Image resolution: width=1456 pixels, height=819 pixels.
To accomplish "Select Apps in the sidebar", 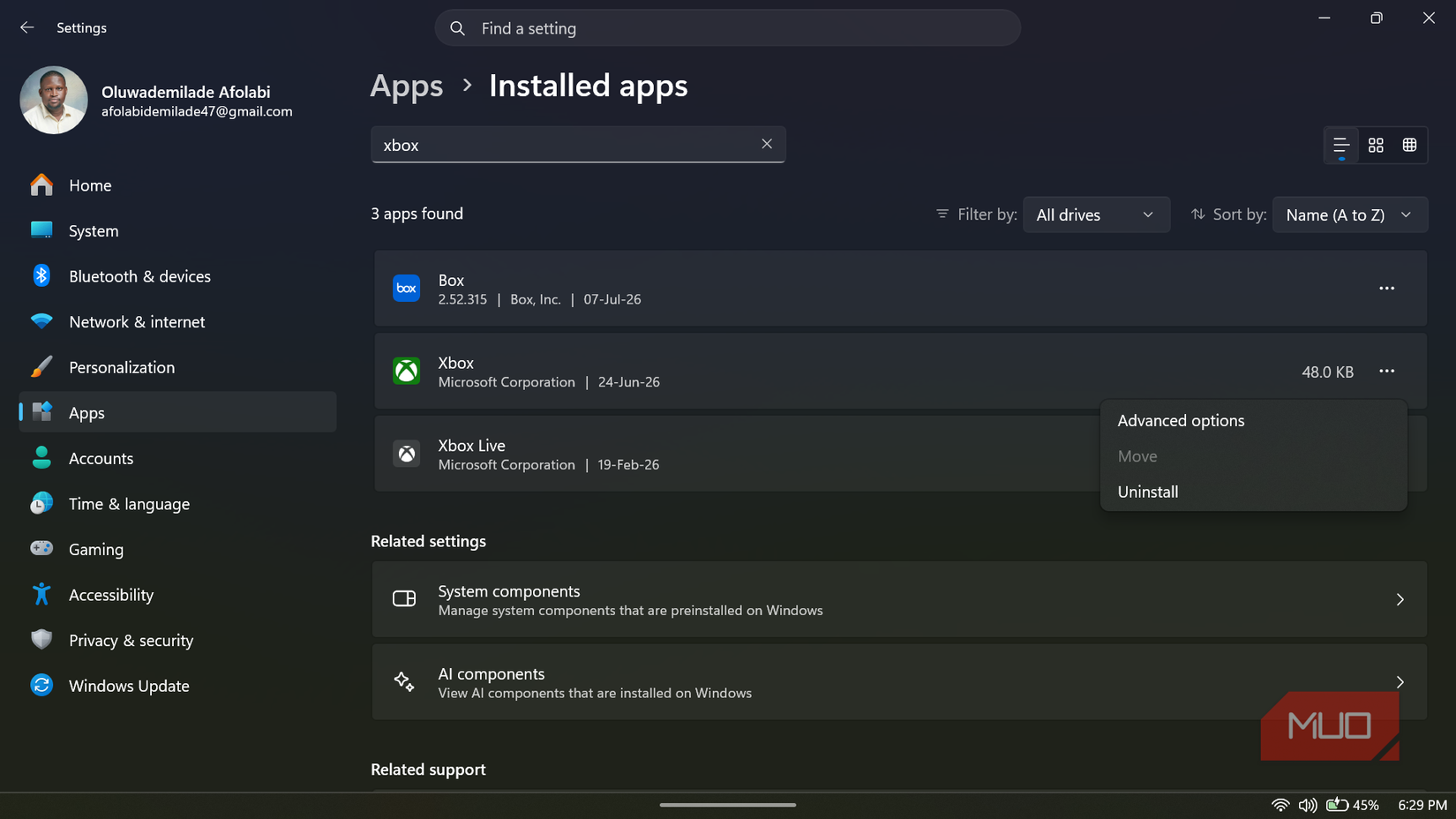I will point(177,412).
